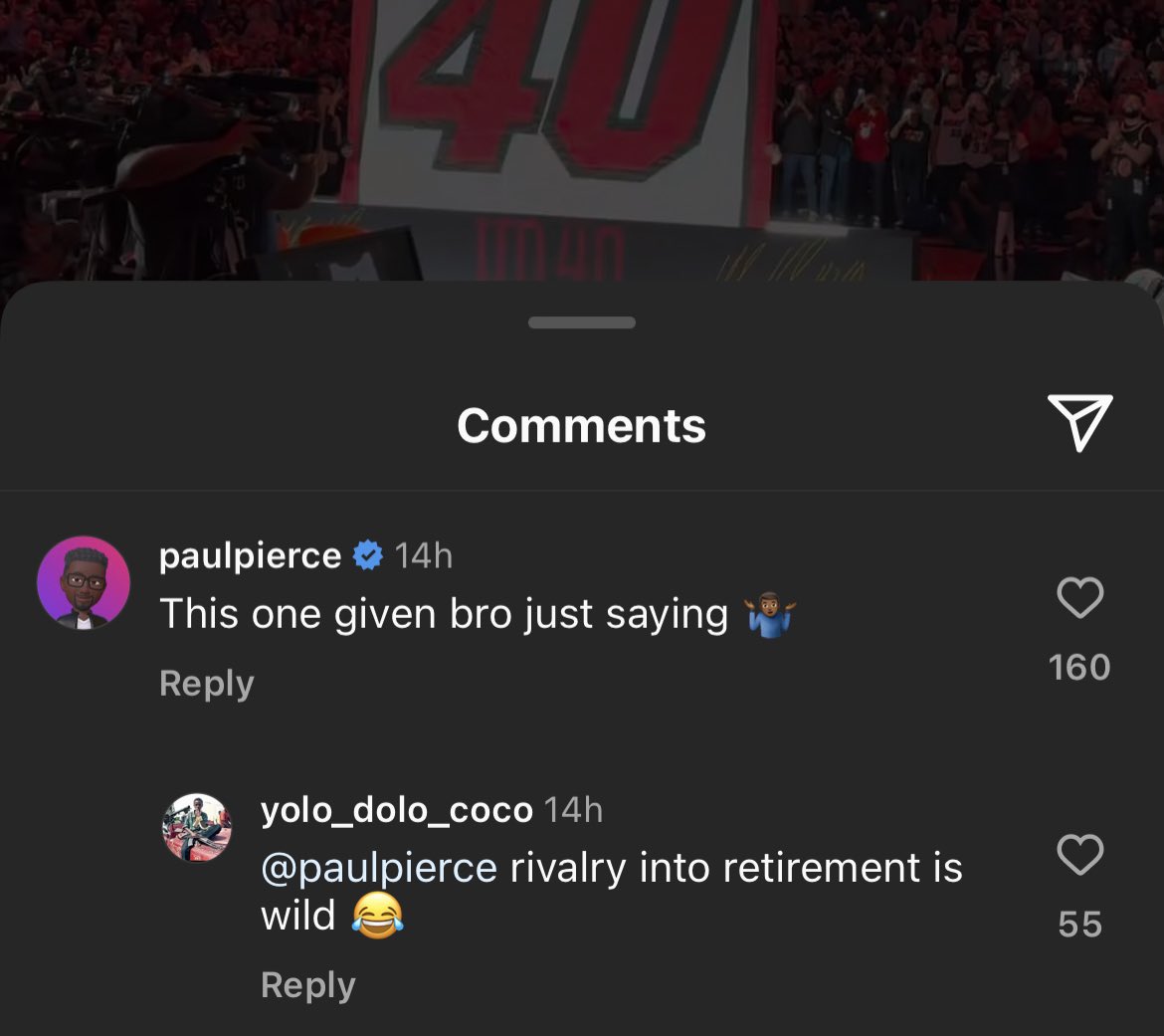Click the comments sheet drag handle
This screenshot has height=1036, width=1164.
point(582,322)
